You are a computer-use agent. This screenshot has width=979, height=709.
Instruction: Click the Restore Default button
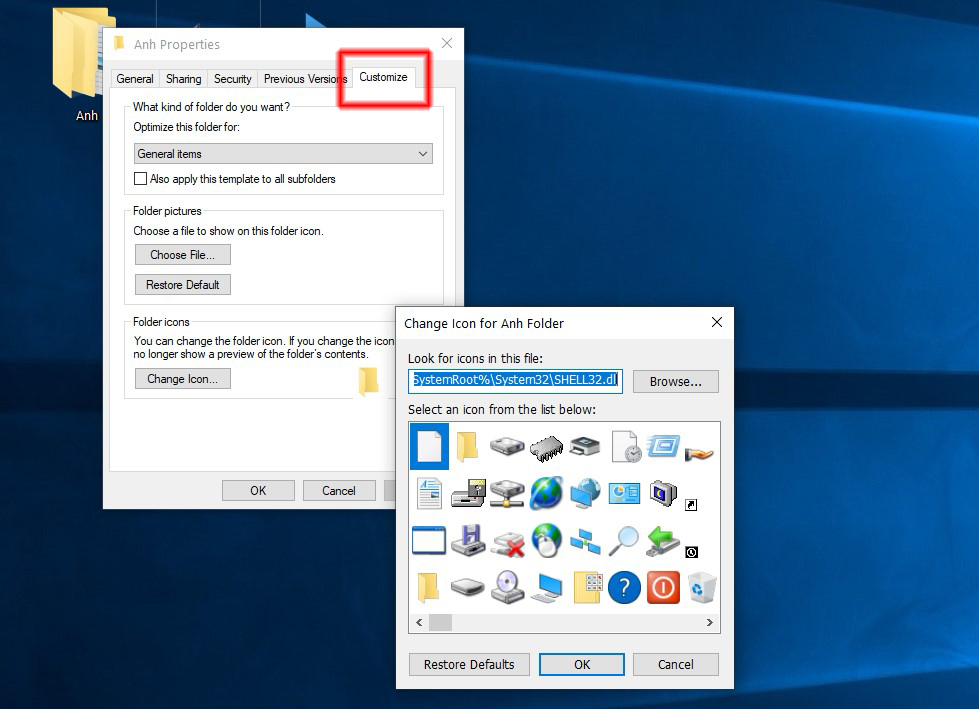182,285
